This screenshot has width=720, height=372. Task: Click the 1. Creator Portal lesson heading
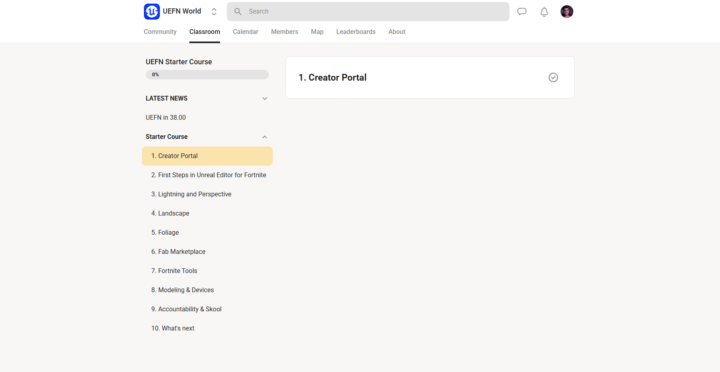pyautogui.click(x=332, y=78)
